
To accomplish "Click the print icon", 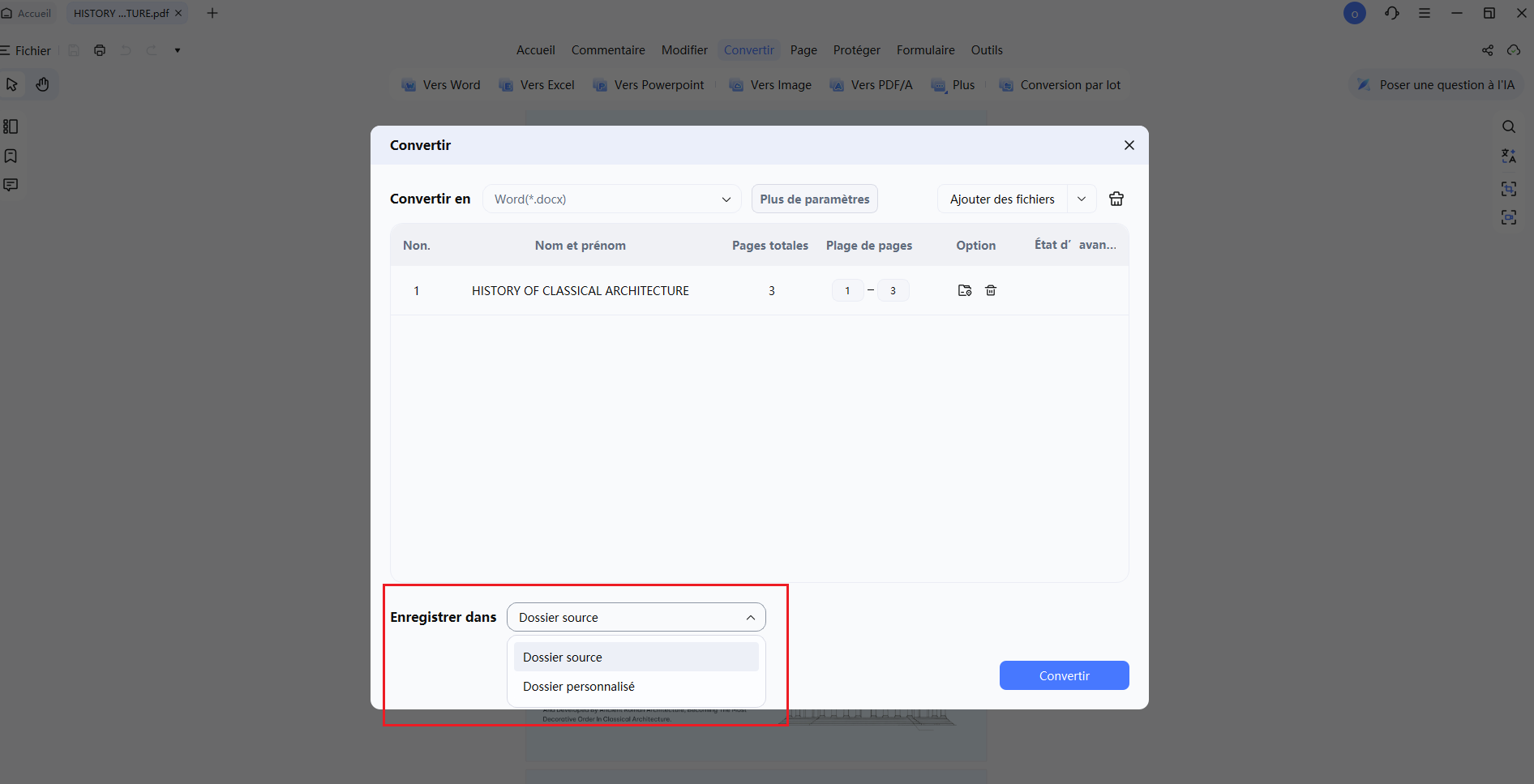I will (x=100, y=50).
